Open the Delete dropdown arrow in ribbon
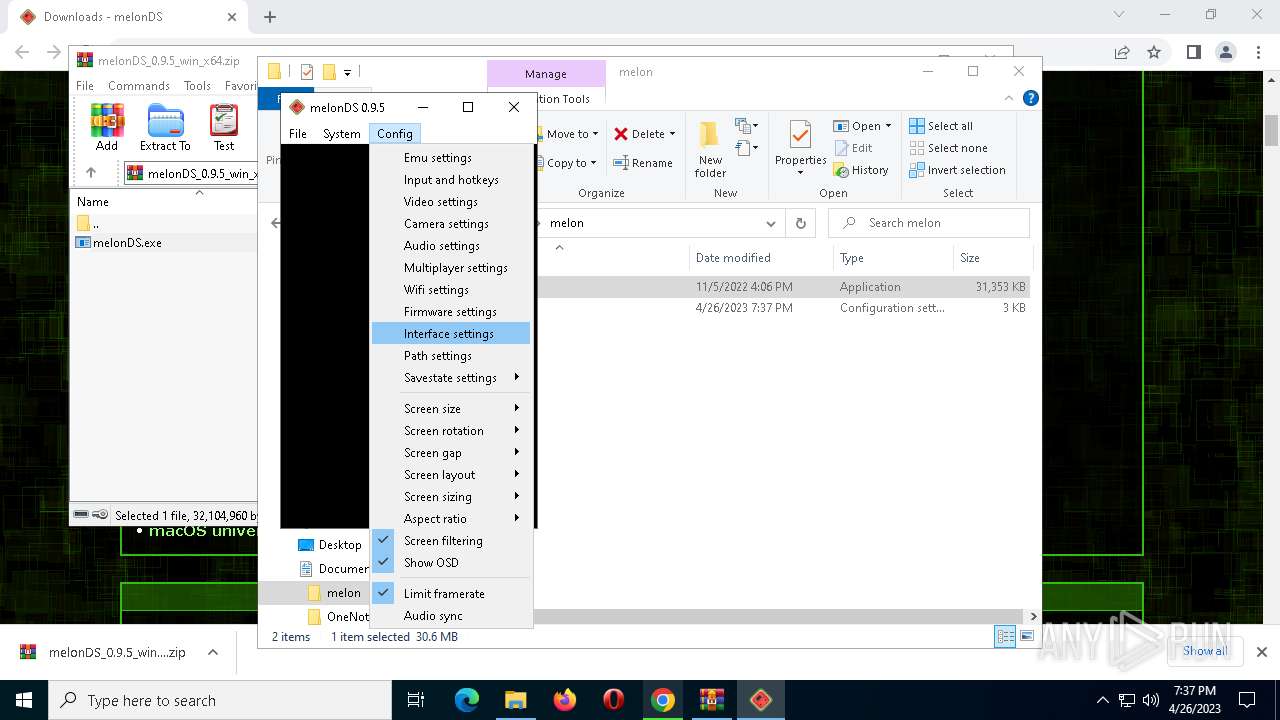1280x720 pixels. 672,134
